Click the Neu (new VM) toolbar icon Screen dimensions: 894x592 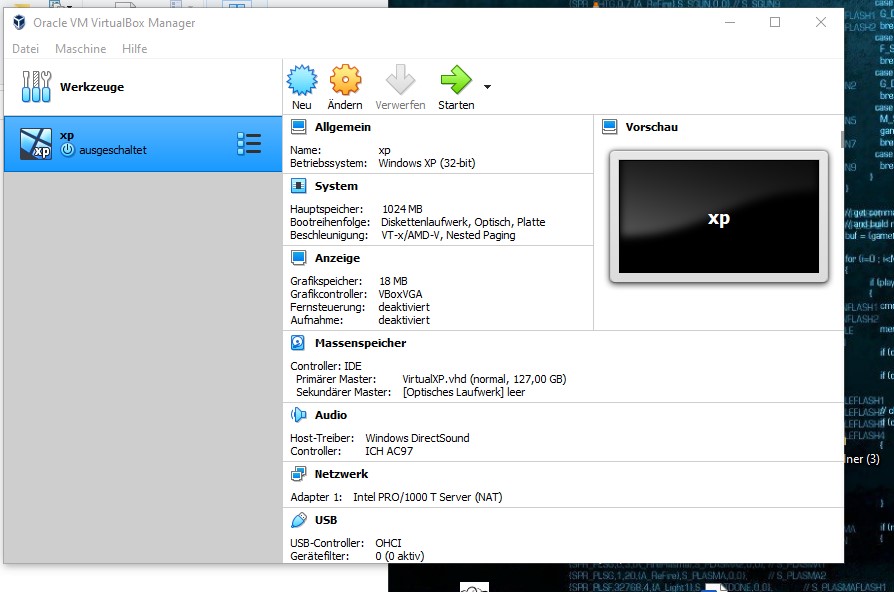click(302, 80)
